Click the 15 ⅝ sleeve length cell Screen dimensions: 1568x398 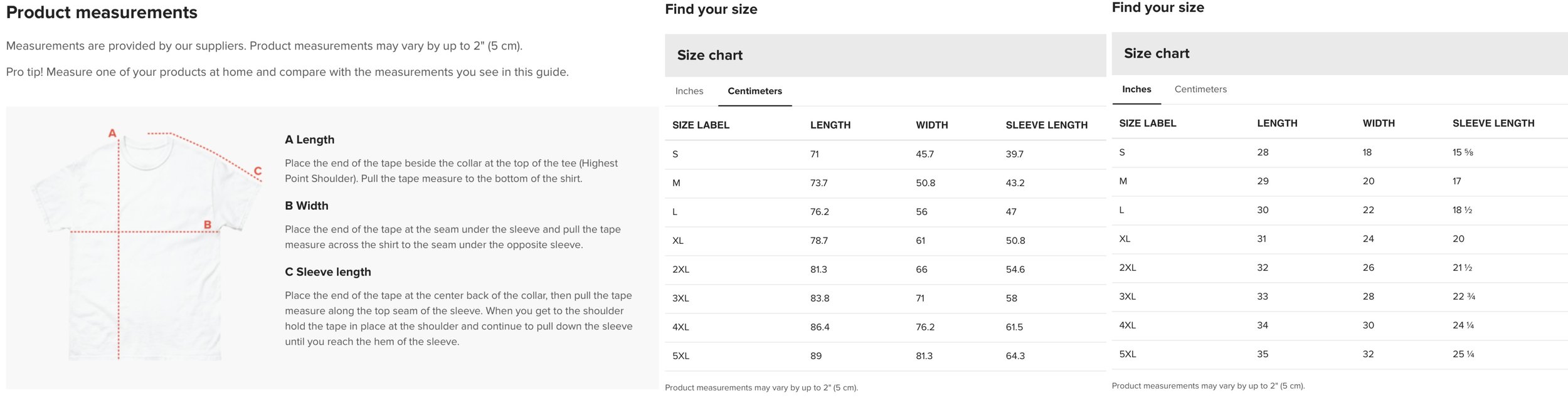(x=1463, y=152)
